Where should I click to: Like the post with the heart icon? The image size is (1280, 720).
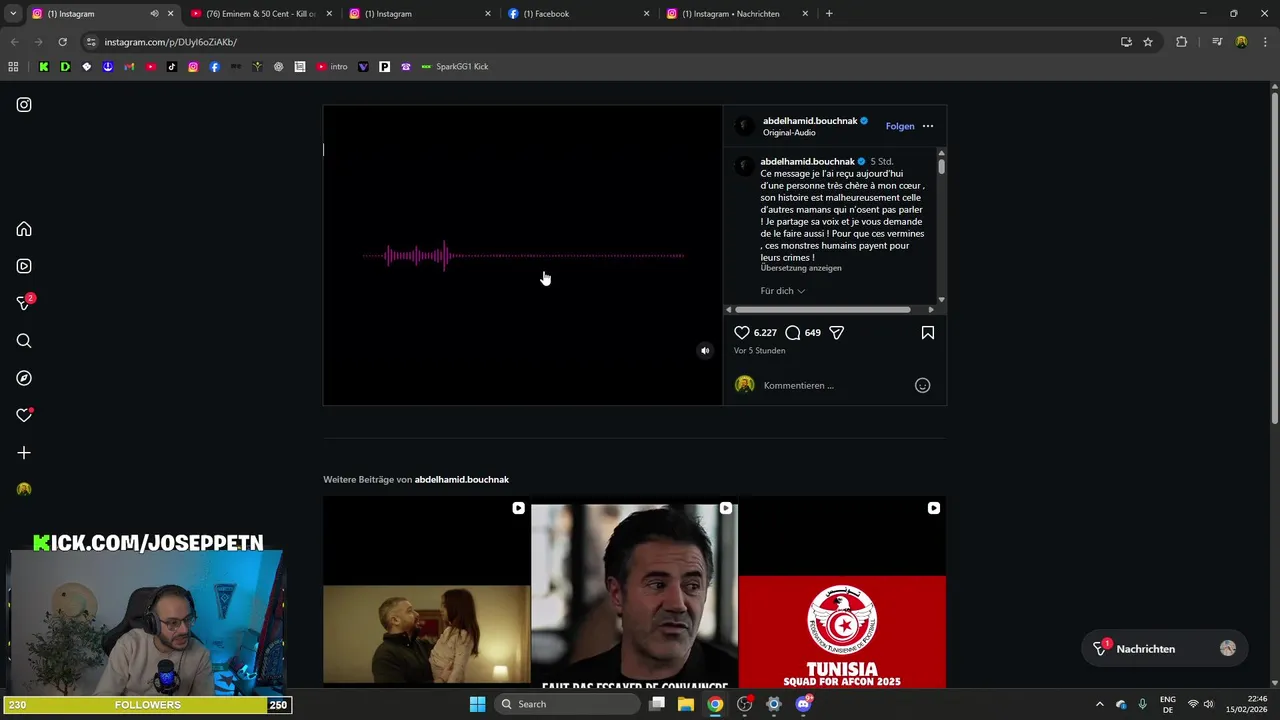coord(742,333)
